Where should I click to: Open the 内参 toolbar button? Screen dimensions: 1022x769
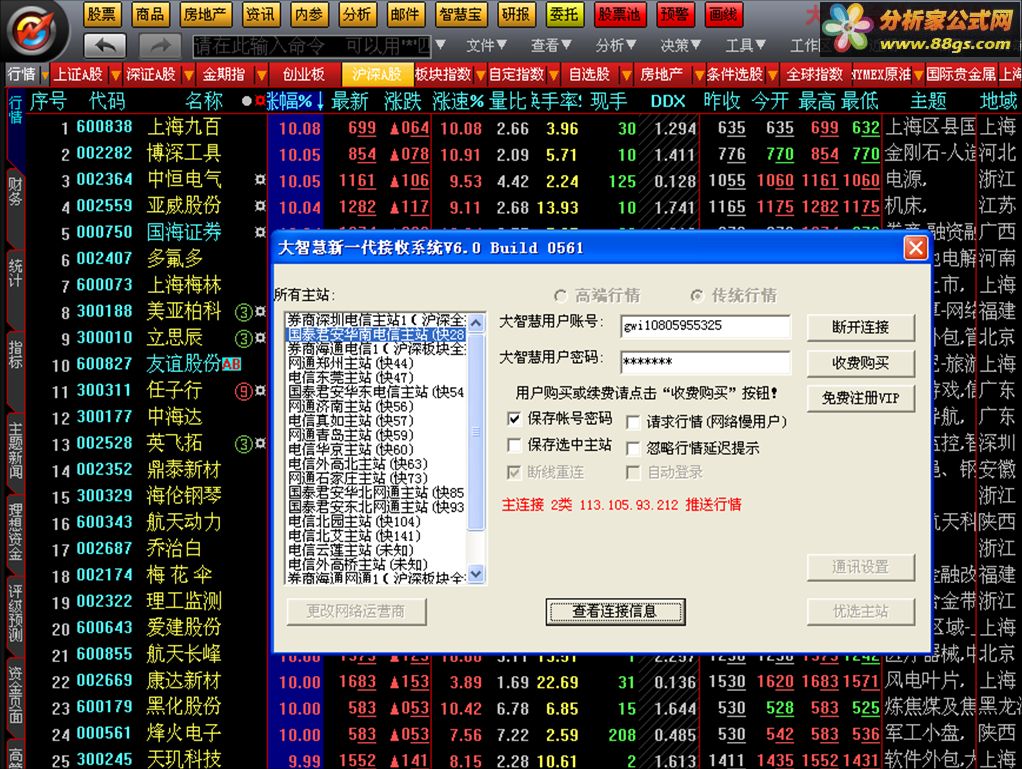[x=309, y=14]
